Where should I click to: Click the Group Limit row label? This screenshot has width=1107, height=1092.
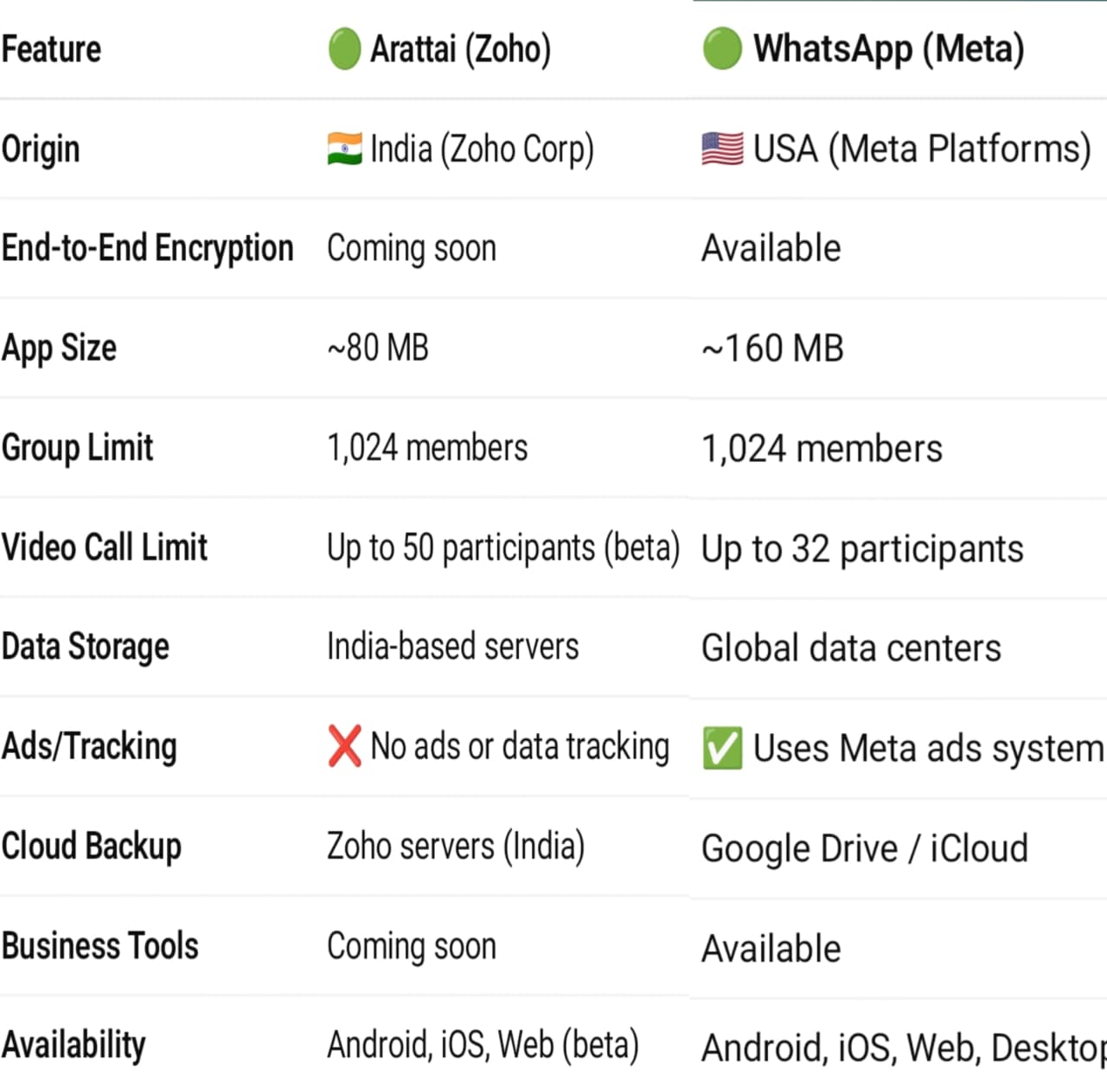(78, 448)
